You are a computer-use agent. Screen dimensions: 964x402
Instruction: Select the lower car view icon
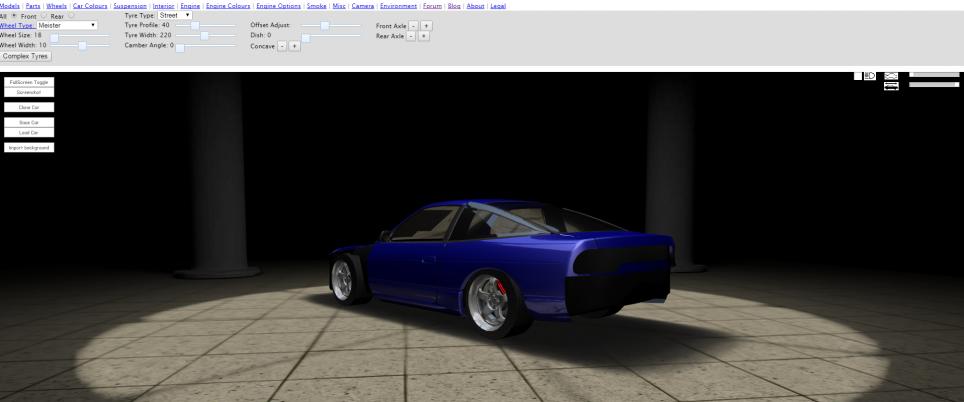(x=891, y=86)
